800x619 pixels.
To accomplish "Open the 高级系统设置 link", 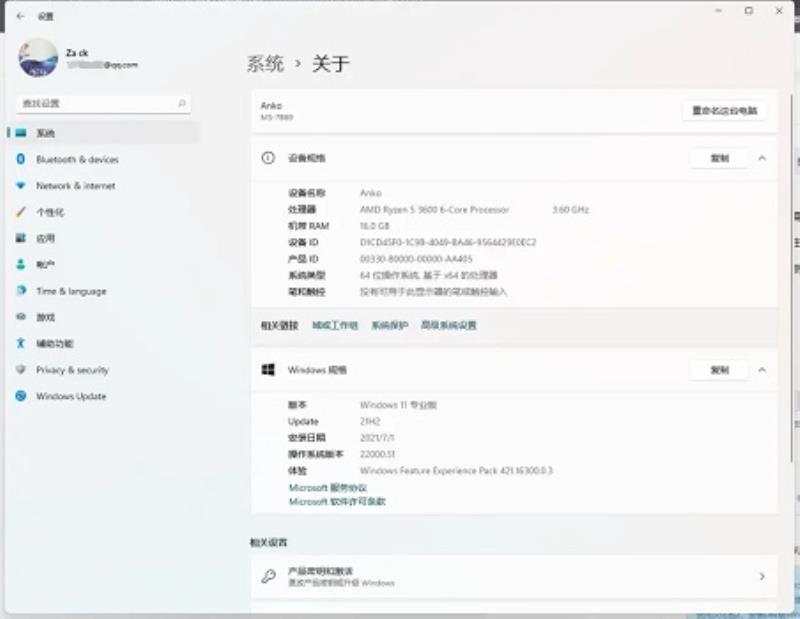I will tap(448, 325).
